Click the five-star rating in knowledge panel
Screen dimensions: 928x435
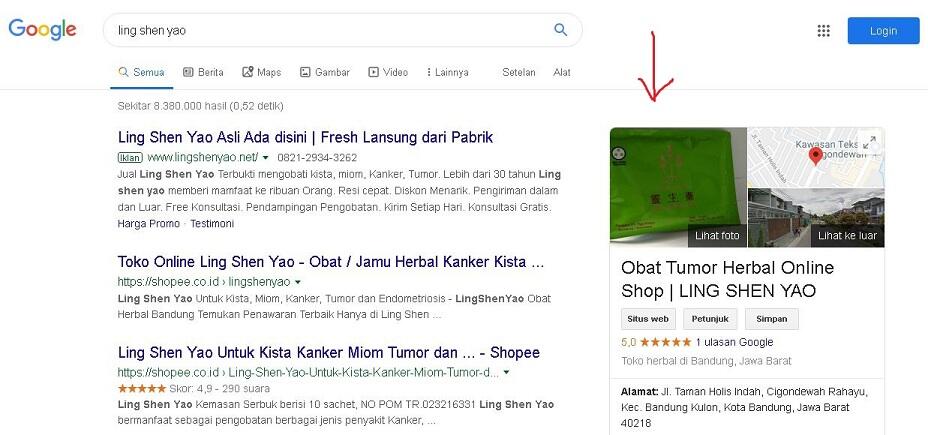point(665,342)
